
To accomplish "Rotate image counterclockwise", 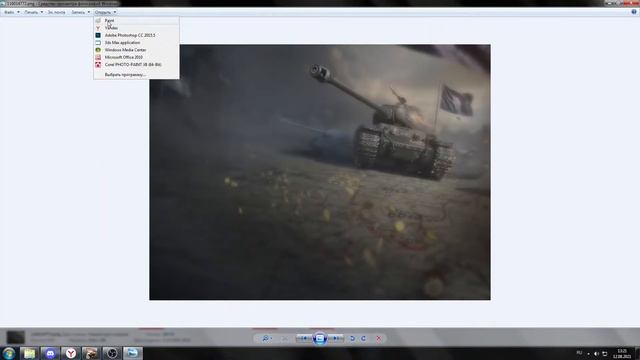I will point(352,338).
